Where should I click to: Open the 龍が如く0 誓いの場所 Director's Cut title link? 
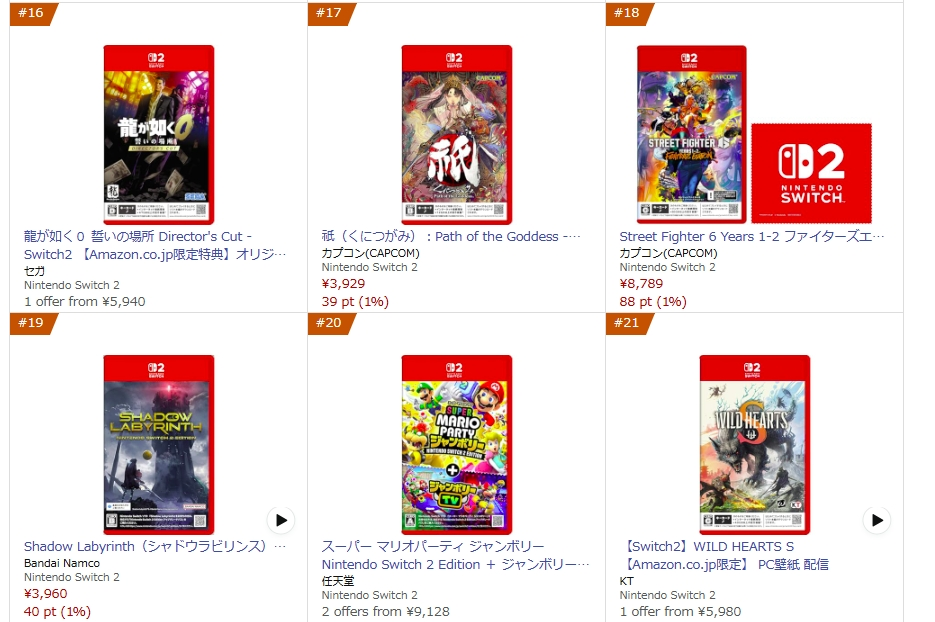(x=155, y=245)
